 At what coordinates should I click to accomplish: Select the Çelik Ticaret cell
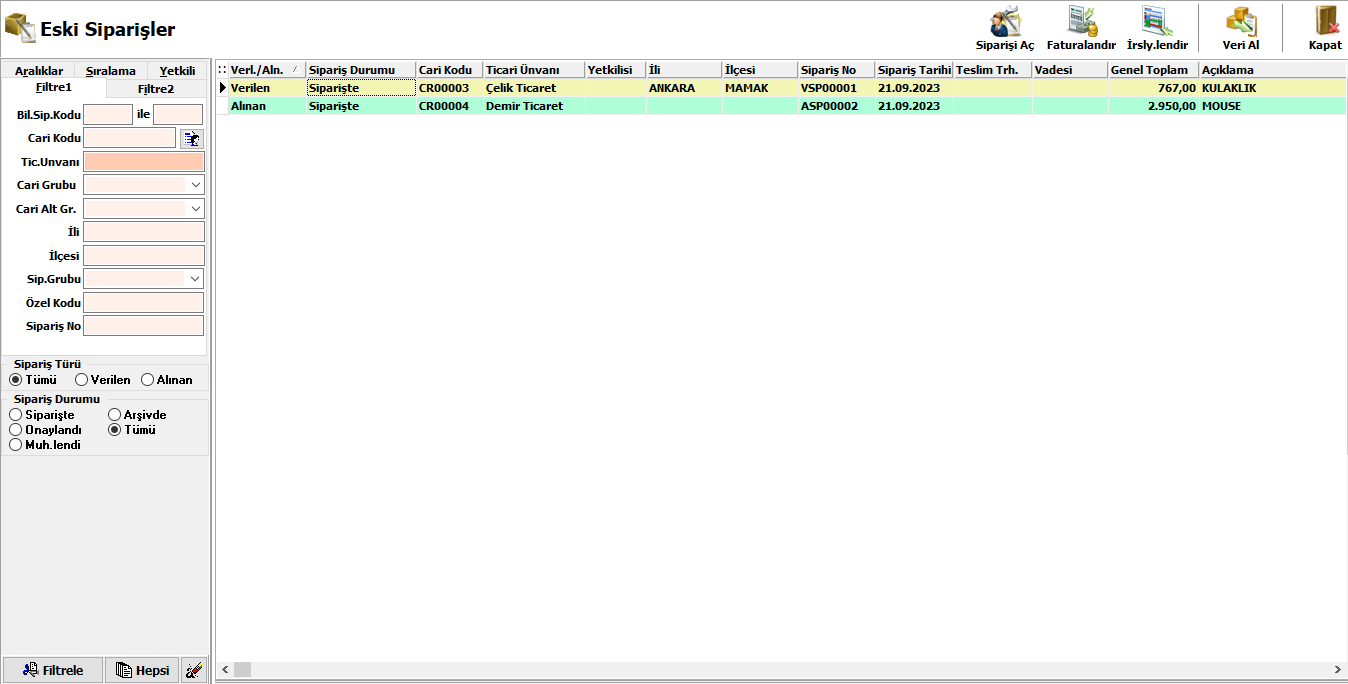[534, 88]
